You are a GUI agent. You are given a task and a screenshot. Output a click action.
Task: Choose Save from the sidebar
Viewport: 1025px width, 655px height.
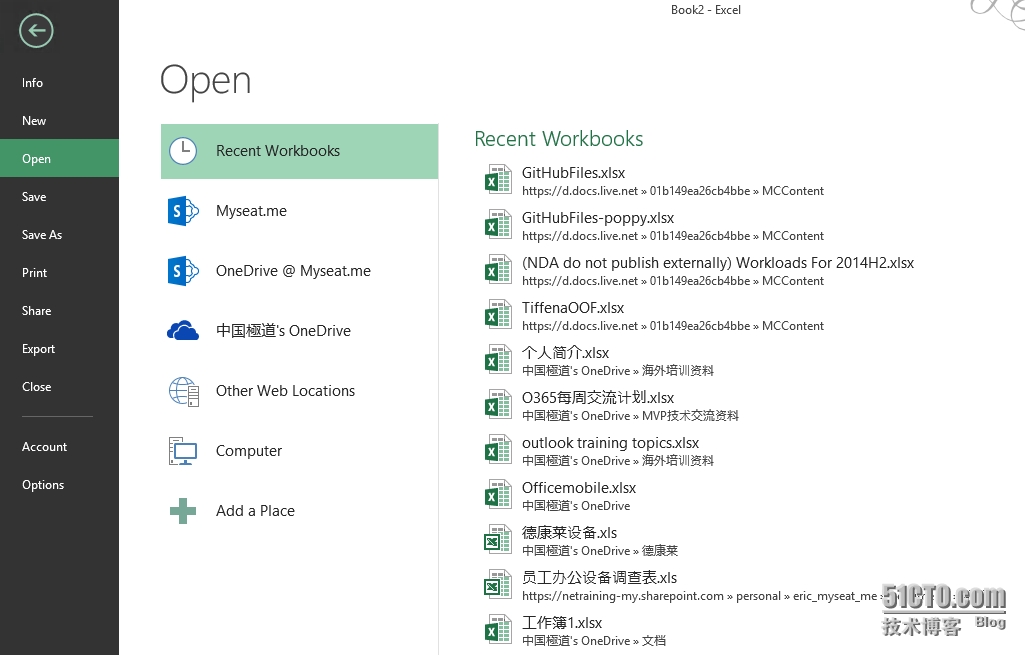(59, 197)
